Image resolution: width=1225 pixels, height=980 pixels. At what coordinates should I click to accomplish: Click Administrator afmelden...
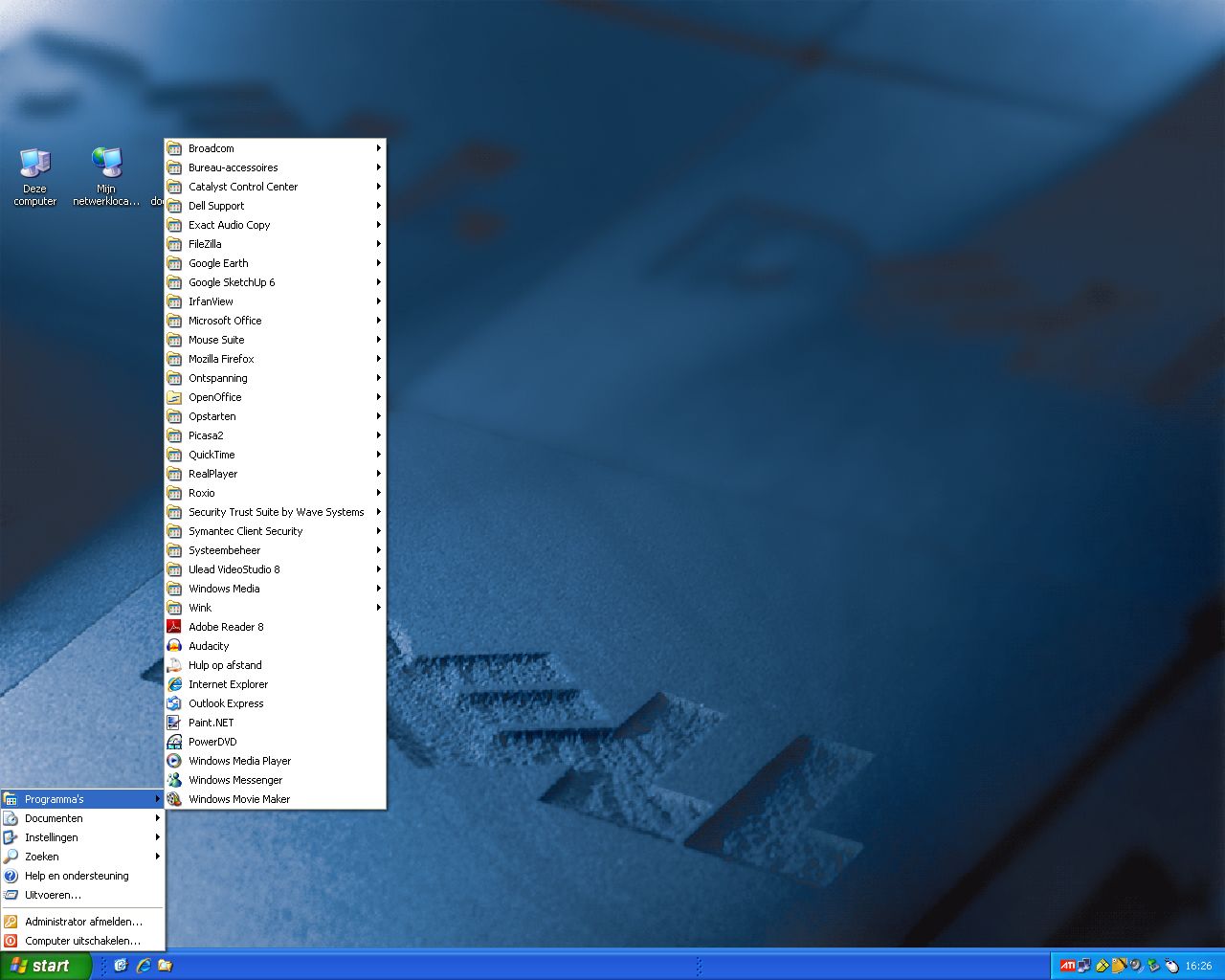(x=82, y=922)
